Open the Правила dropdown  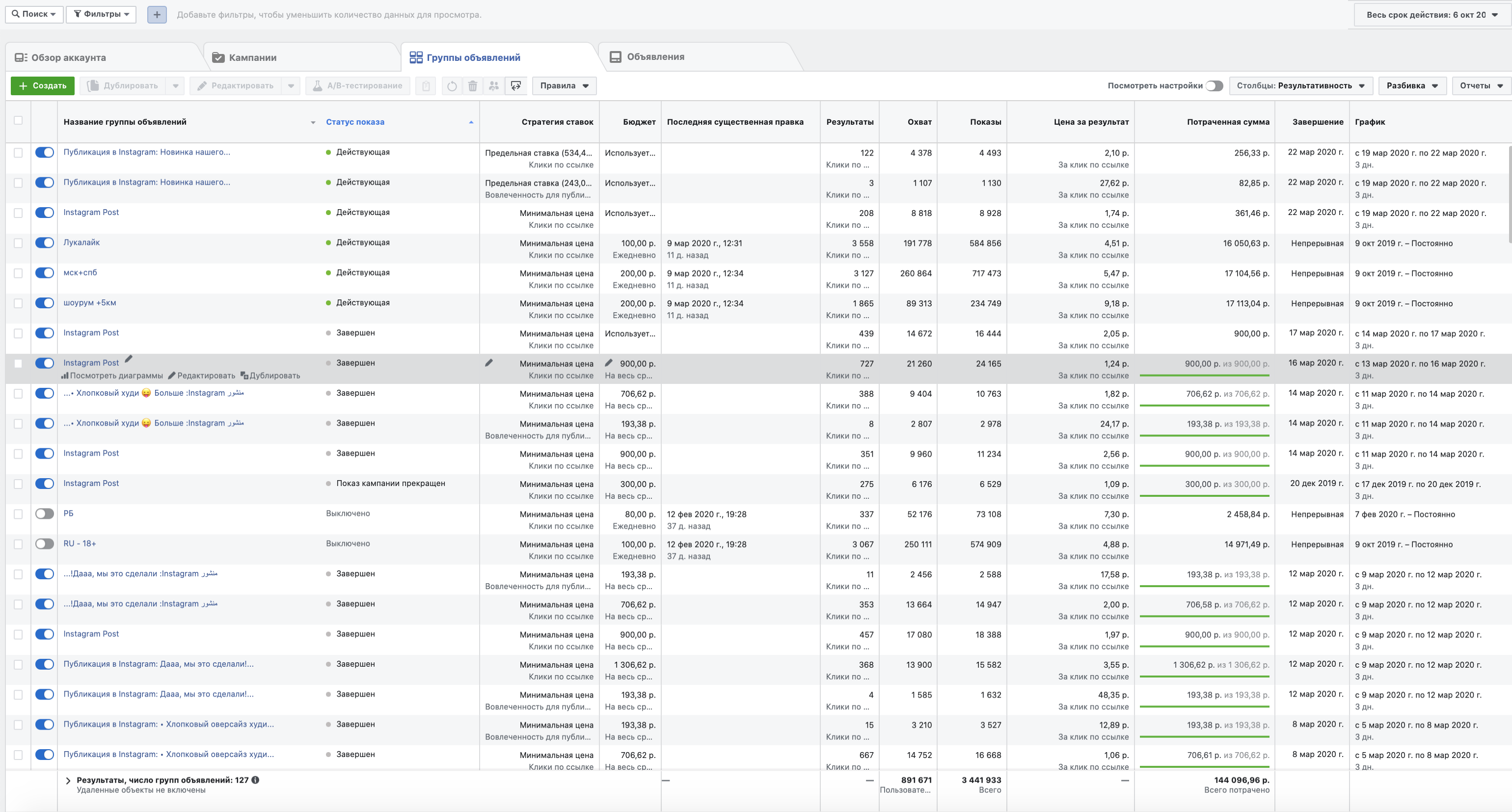click(564, 86)
